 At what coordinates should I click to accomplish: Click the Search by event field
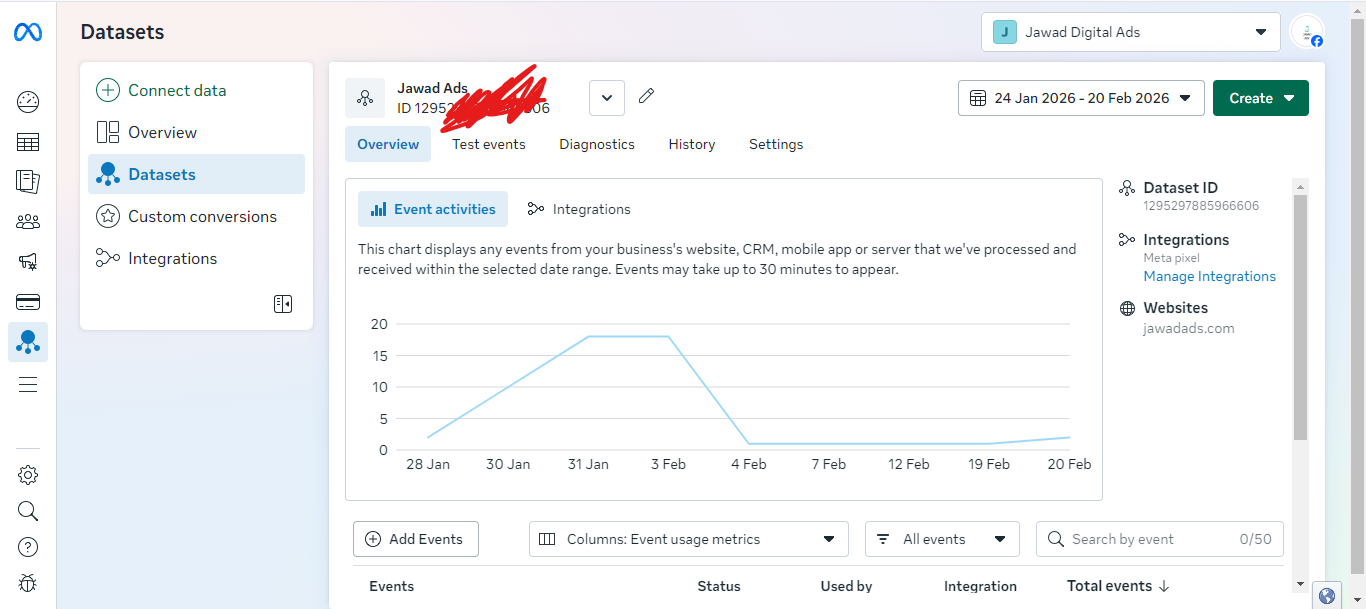(x=1150, y=539)
